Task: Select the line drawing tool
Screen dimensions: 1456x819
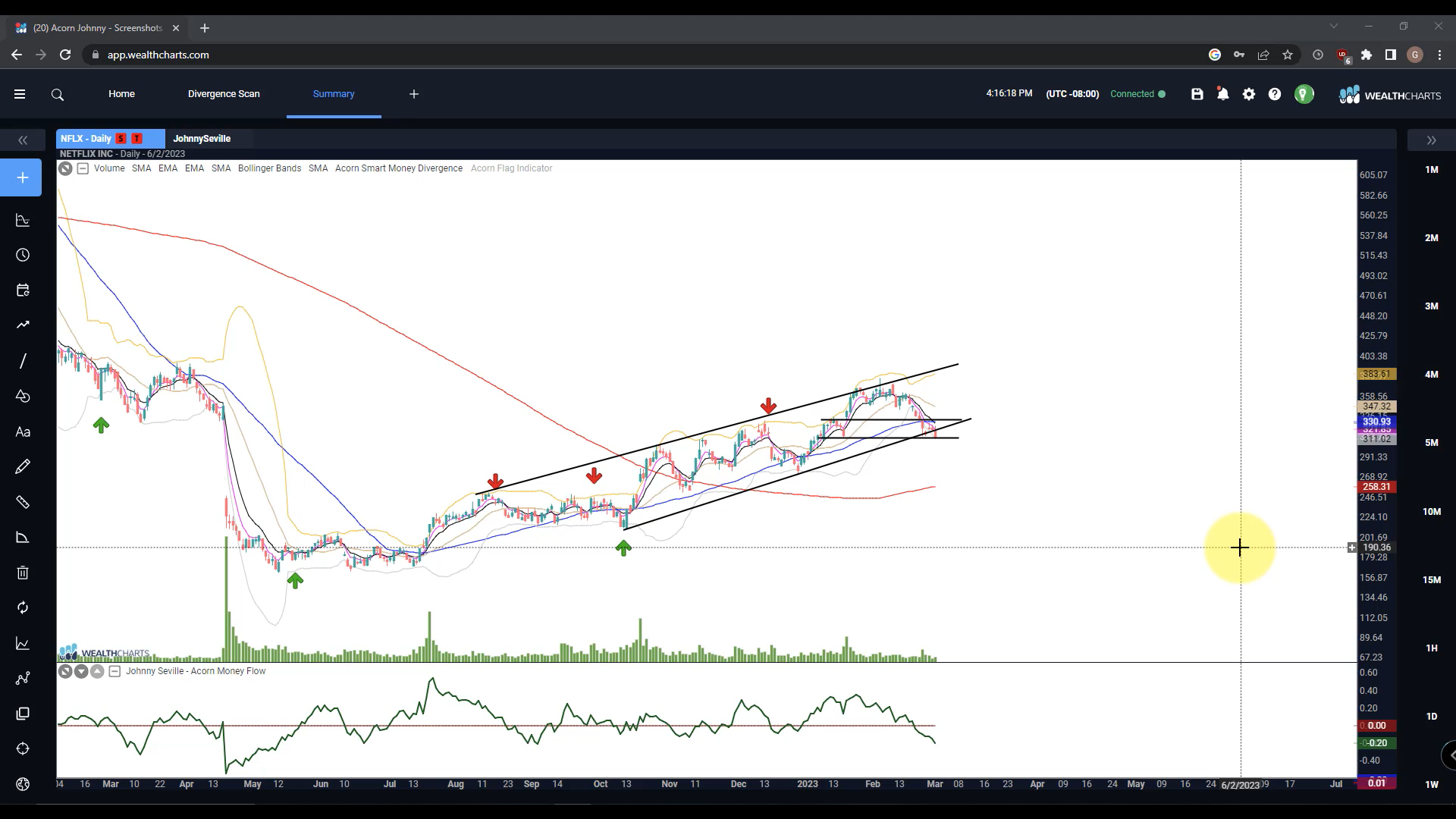Action: pyautogui.click(x=23, y=361)
